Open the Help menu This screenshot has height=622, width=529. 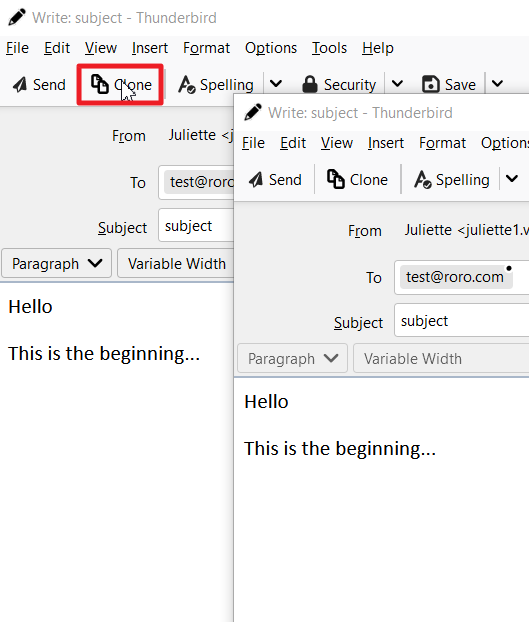coord(378,48)
